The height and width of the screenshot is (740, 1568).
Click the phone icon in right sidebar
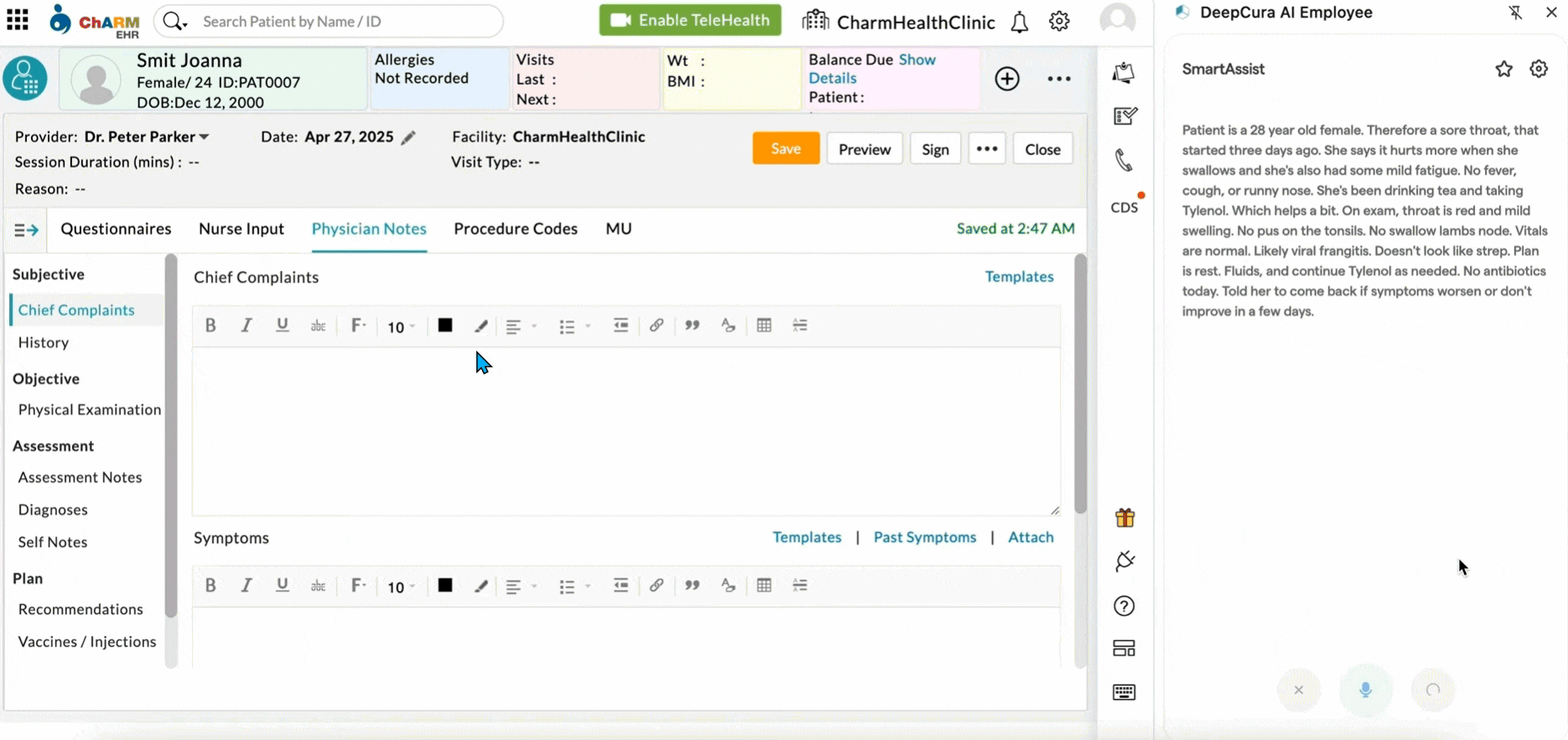point(1124,160)
